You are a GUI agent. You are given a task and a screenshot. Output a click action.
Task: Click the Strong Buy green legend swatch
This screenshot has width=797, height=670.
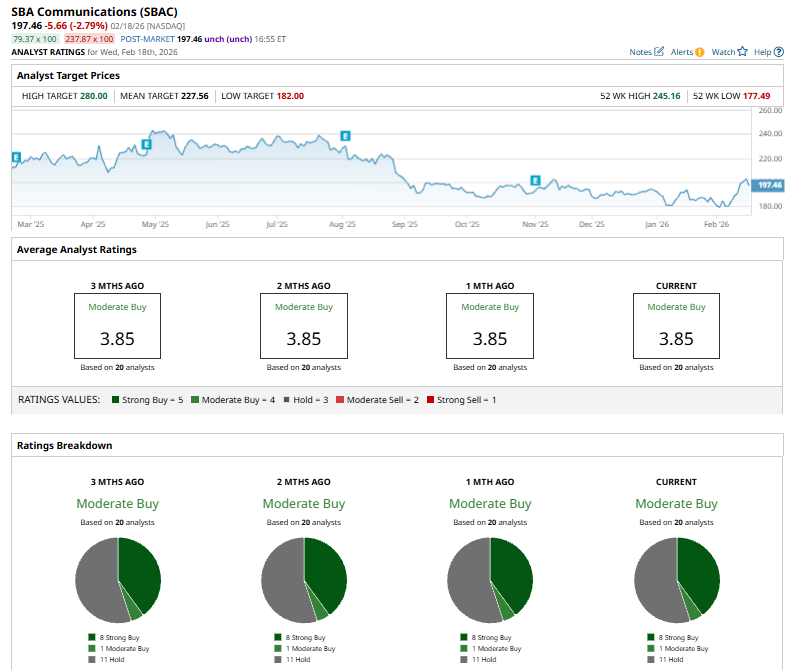click(116, 400)
